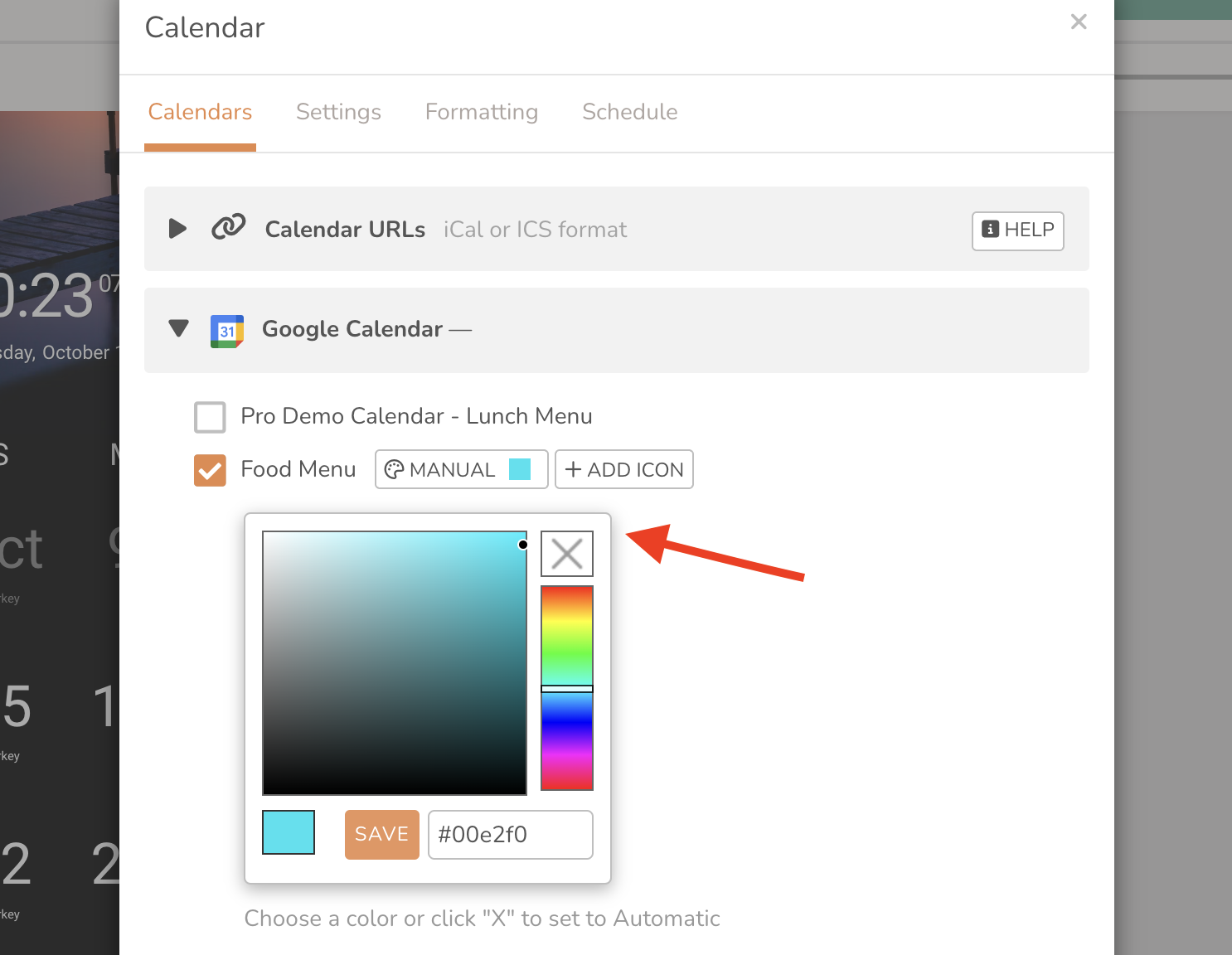Click the HELP button
Screen dimensions: 1232x955
[1017, 230]
